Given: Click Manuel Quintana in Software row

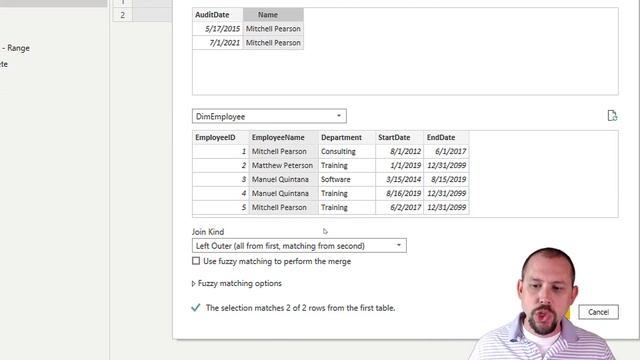Looking at the screenshot, I should click(284, 179).
